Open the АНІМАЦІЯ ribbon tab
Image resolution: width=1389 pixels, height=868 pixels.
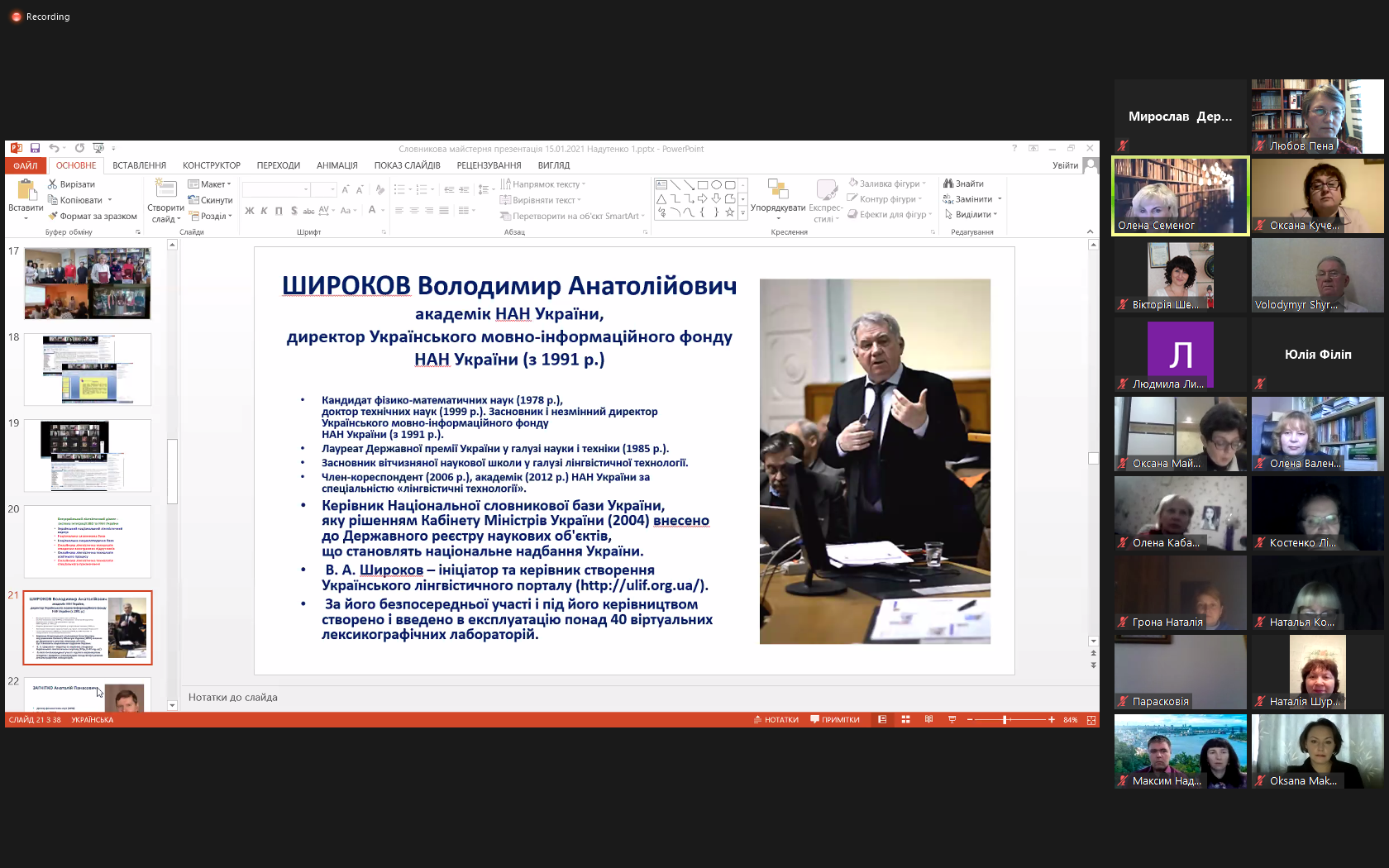pyautogui.click(x=337, y=165)
